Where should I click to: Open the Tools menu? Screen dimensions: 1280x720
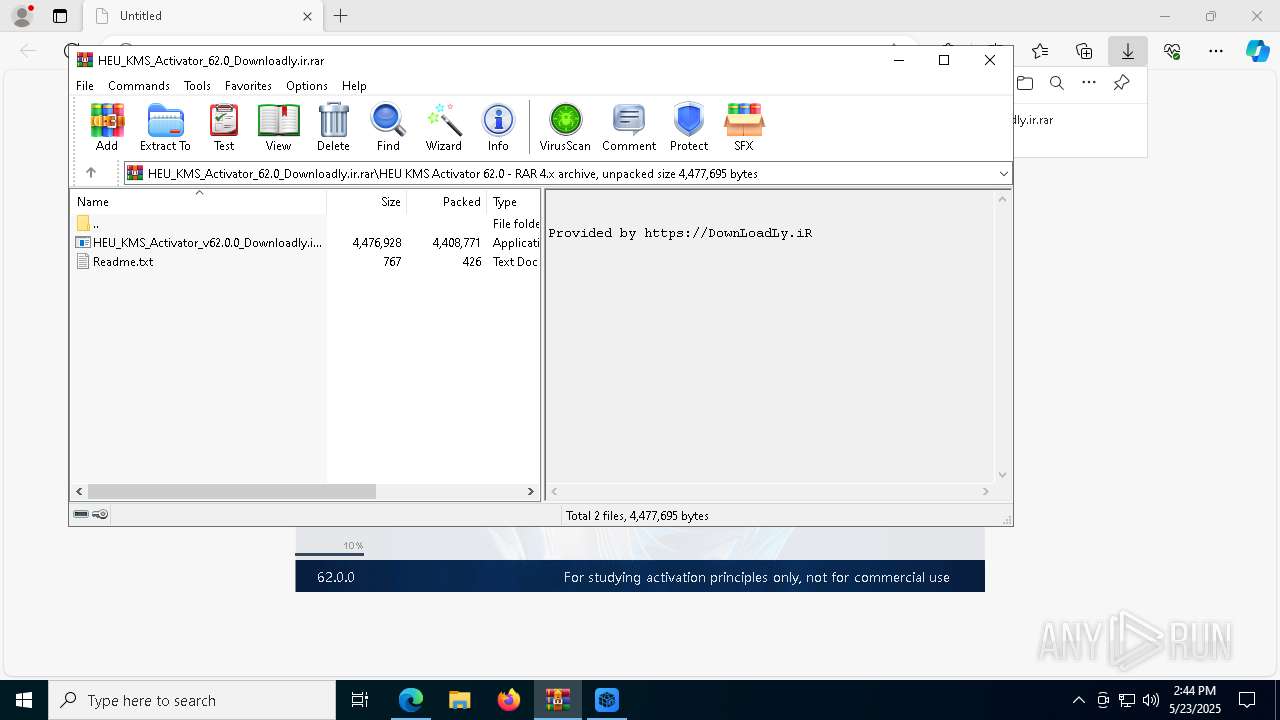click(197, 86)
